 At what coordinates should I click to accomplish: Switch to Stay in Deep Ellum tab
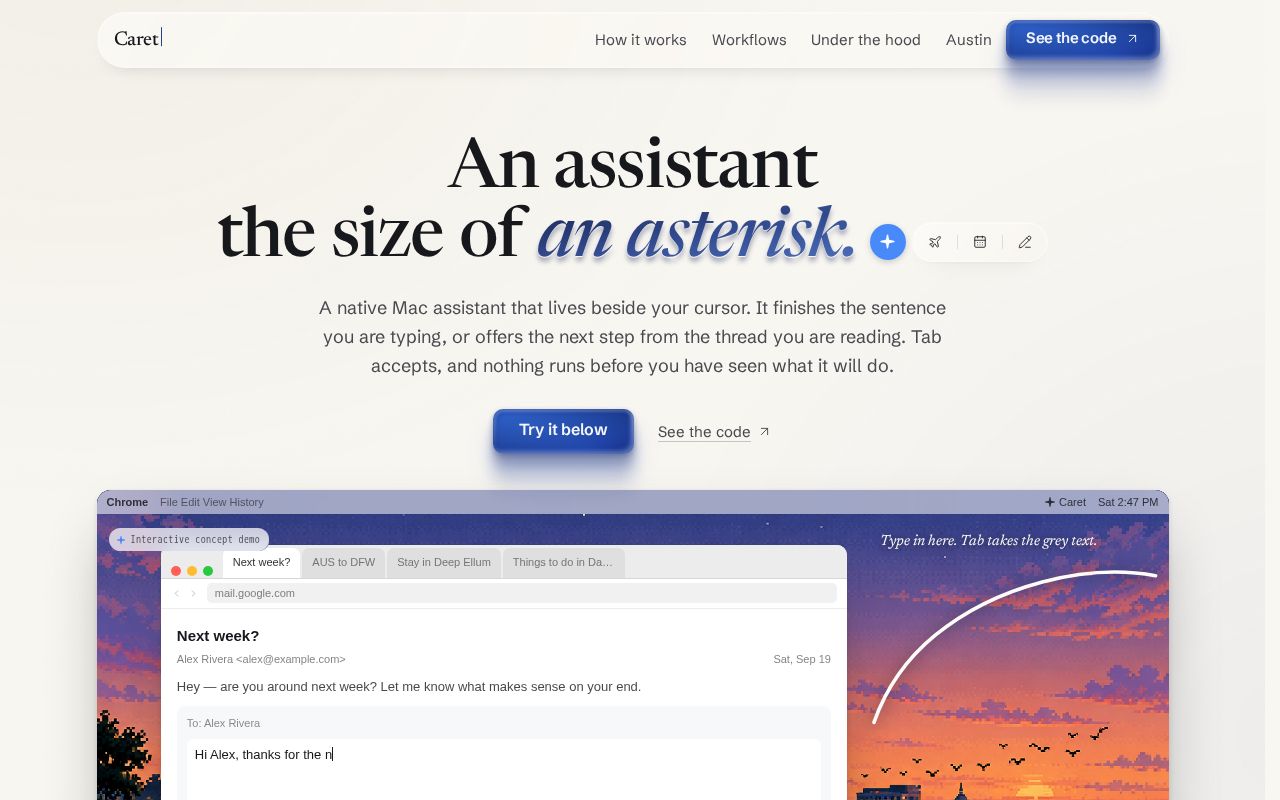point(444,563)
